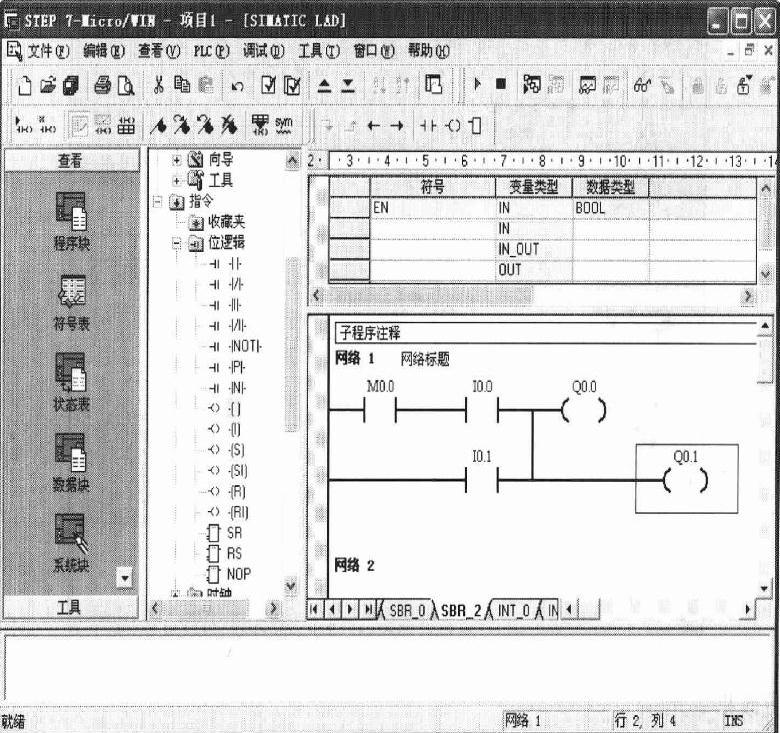The height and width of the screenshot is (733, 780).
Task: Switch to the SBR_0 tab
Action: (407, 610)
